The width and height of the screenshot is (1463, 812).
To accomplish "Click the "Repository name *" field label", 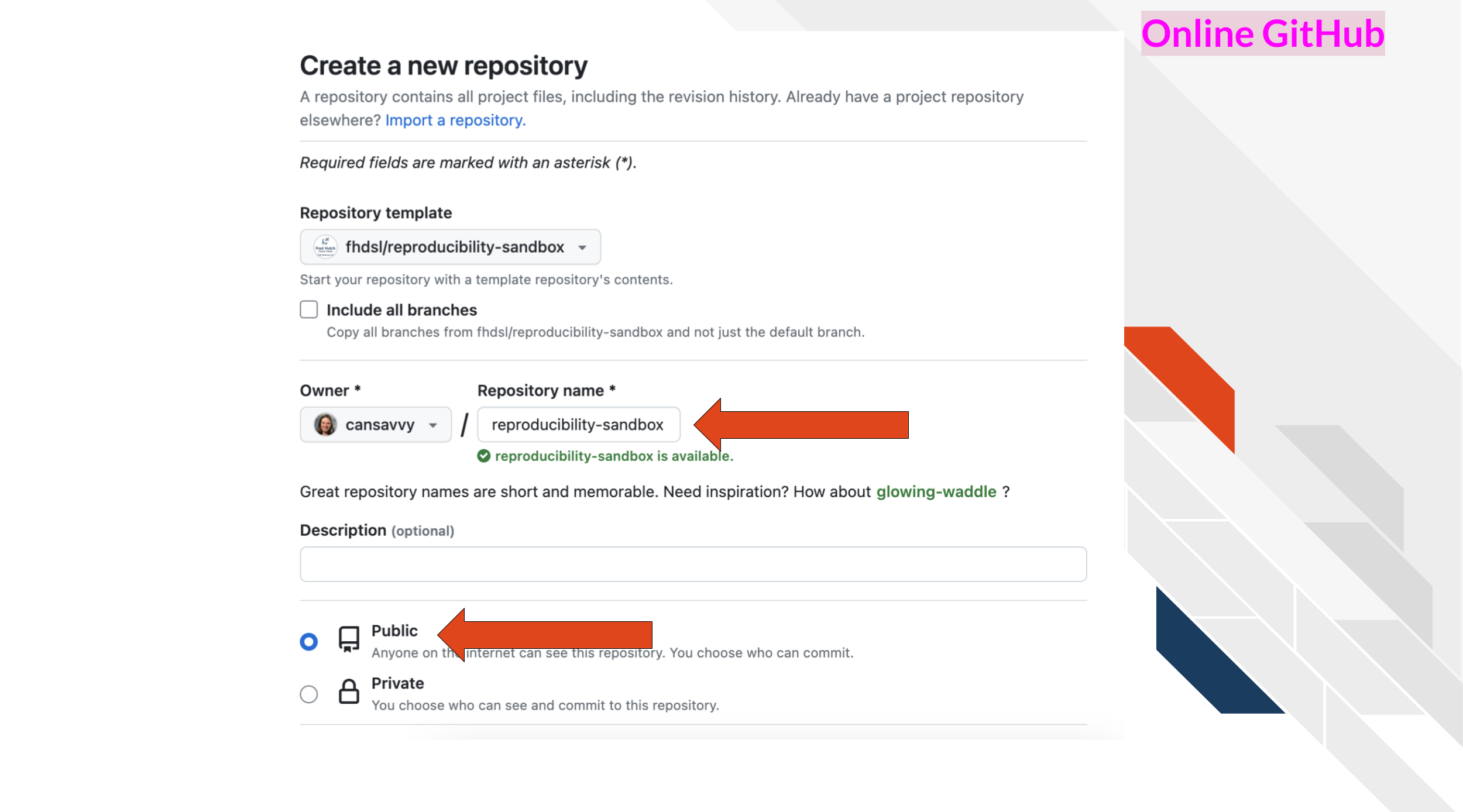I will pos(546,390).
